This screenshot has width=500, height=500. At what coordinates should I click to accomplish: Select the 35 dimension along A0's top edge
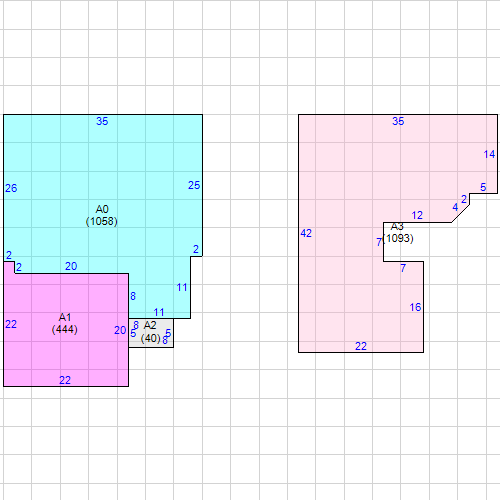pyautogui.click(x=102, y=121)
